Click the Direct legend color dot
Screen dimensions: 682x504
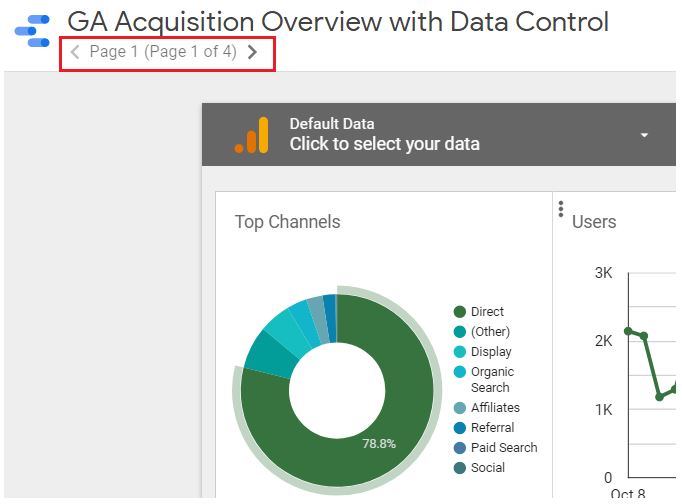[x=460, y=312]
